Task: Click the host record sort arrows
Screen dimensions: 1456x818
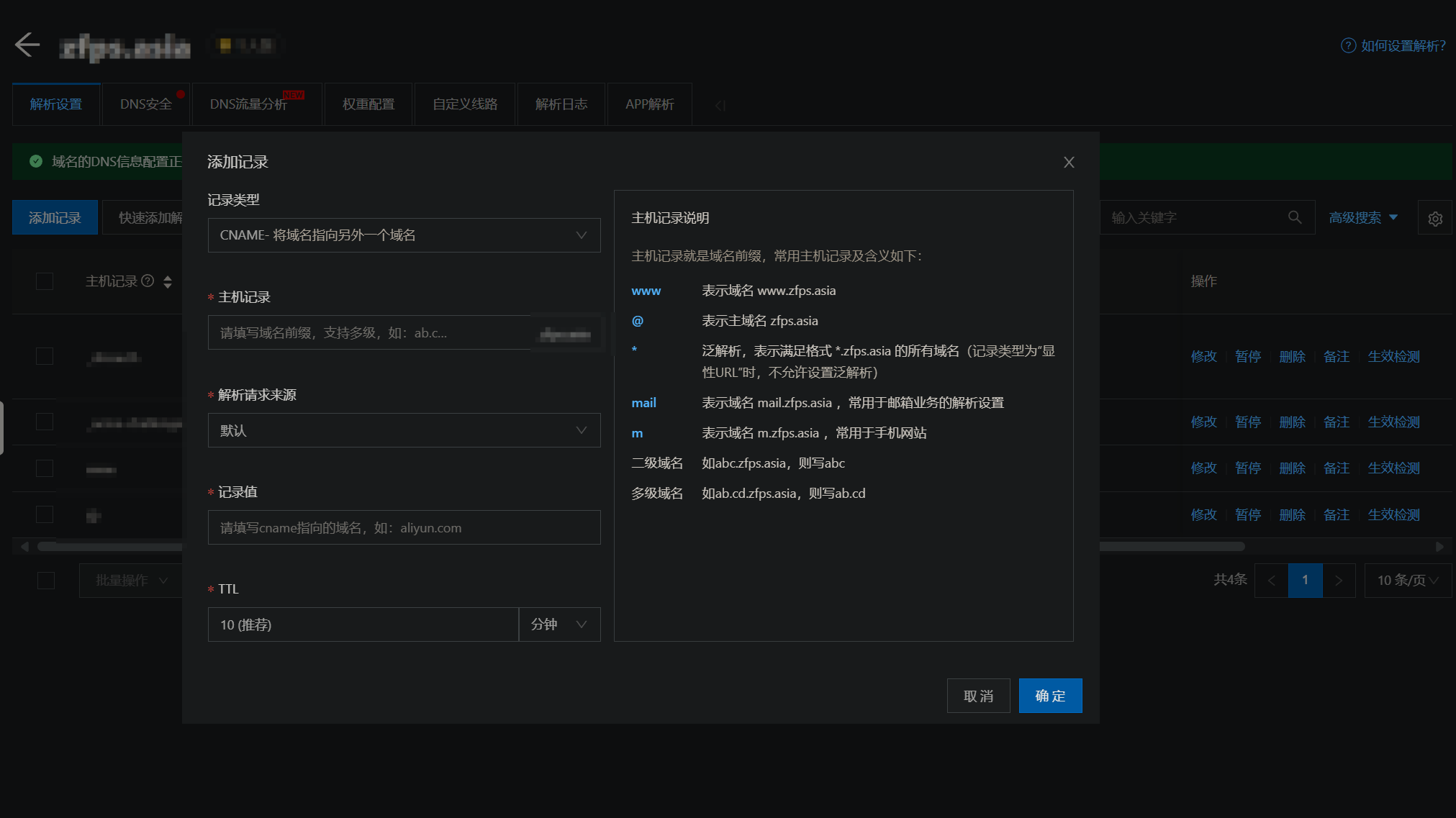Action: pos(168,281)
